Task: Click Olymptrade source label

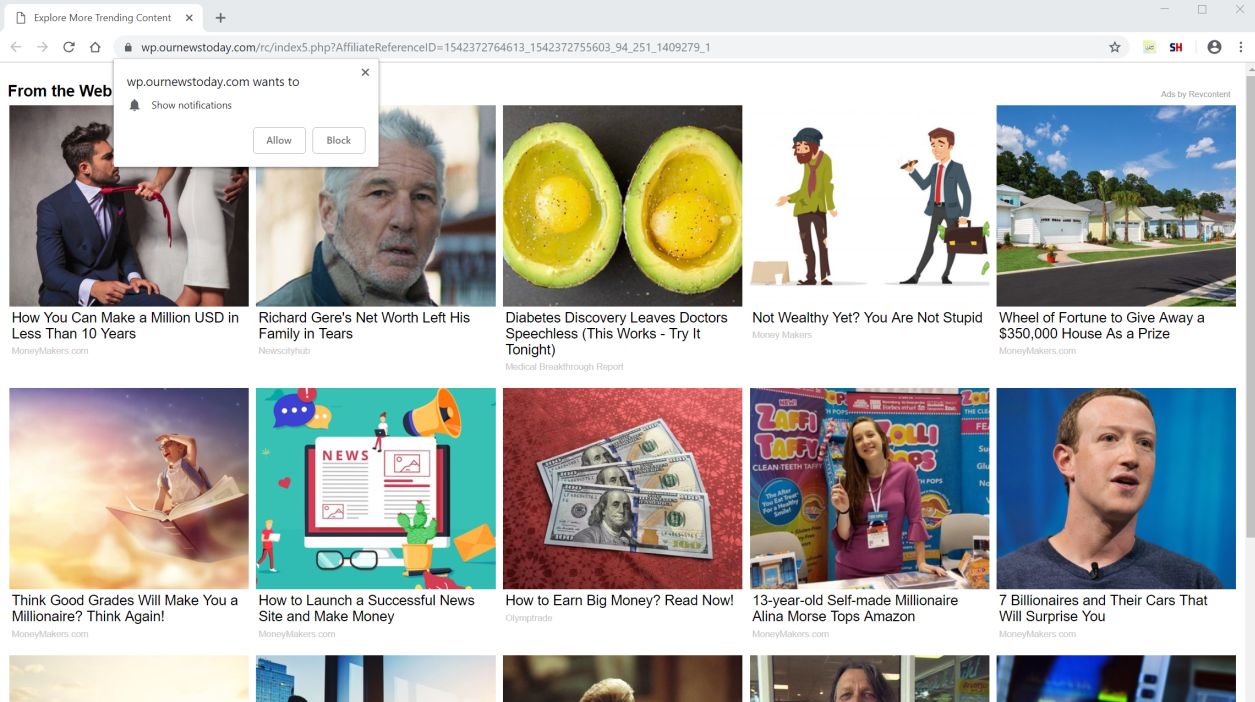Action: (x=528, y=618)
